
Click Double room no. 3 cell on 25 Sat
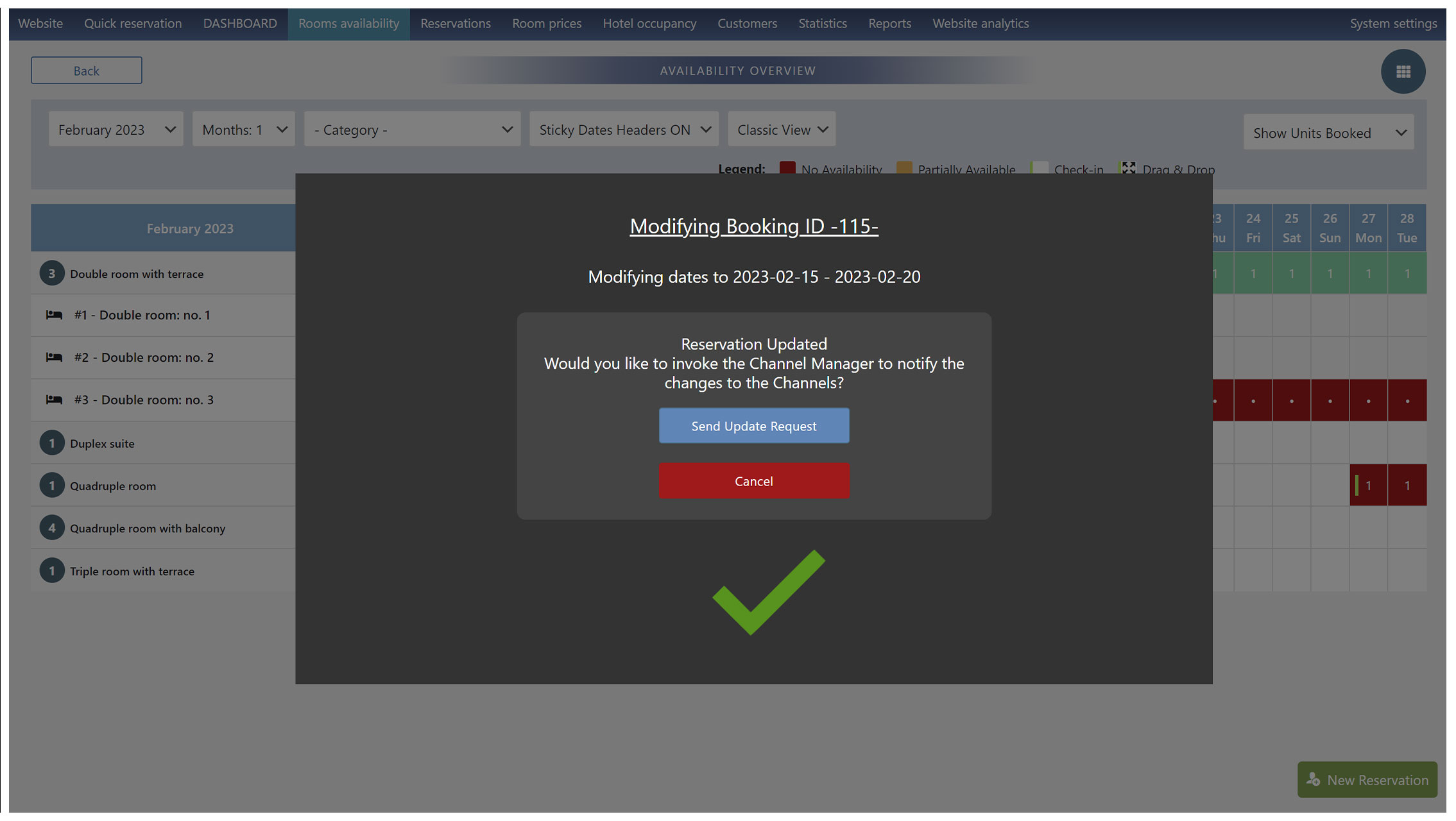click(1291, 400)
